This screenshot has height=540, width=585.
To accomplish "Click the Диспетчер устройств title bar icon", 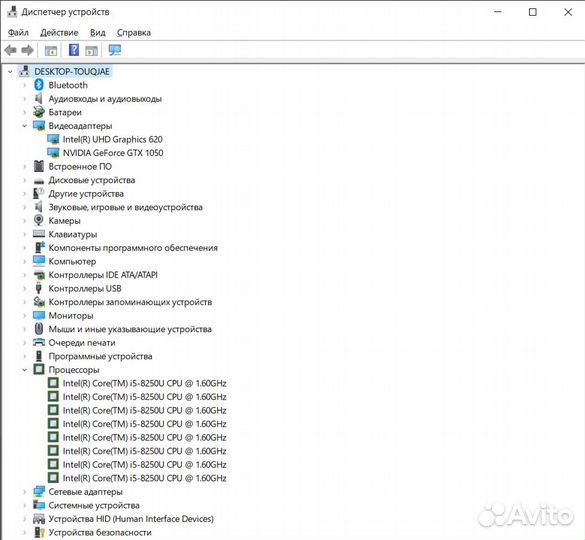I will point(12,12).
